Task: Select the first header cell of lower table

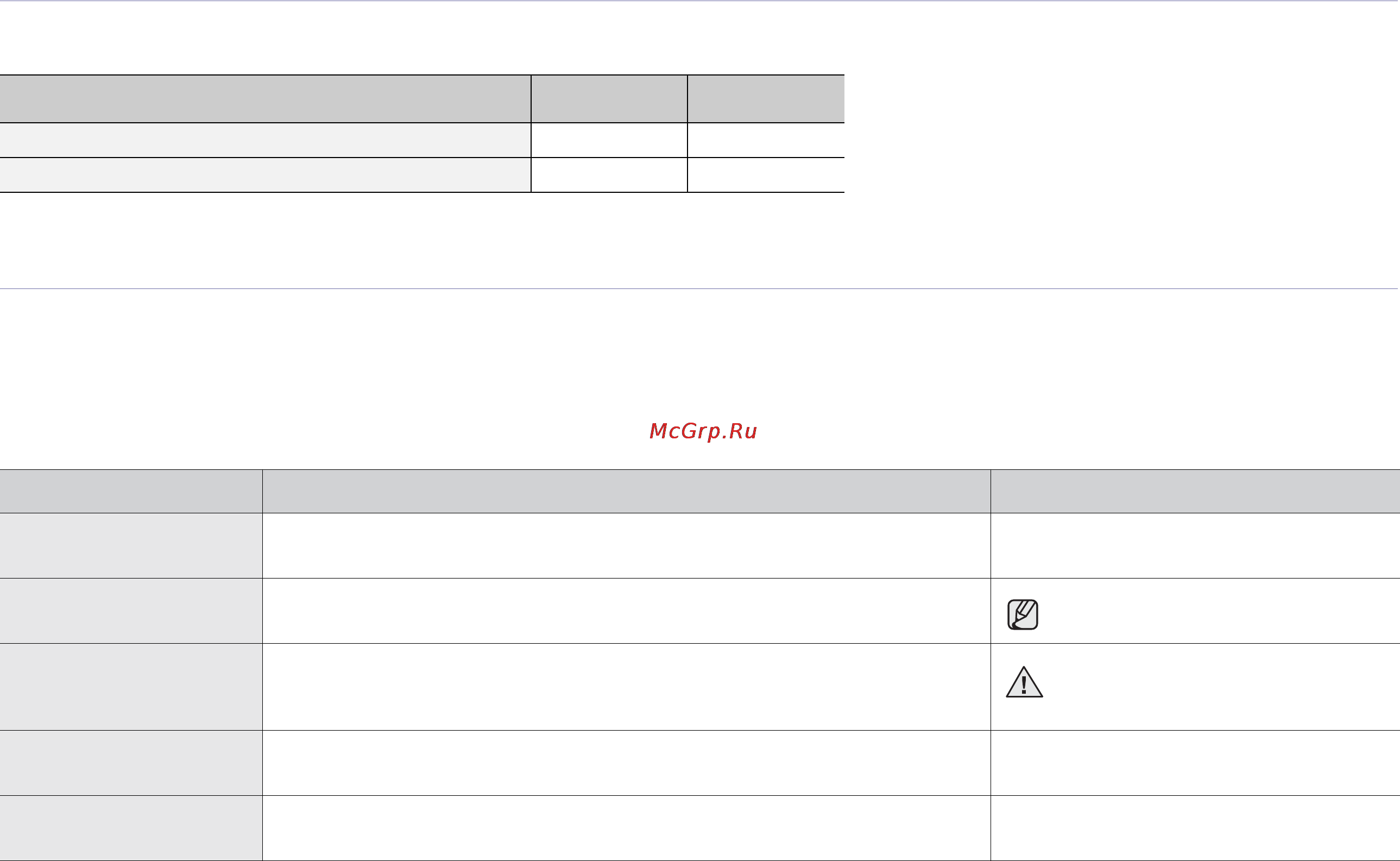Action: pos(131,491)
